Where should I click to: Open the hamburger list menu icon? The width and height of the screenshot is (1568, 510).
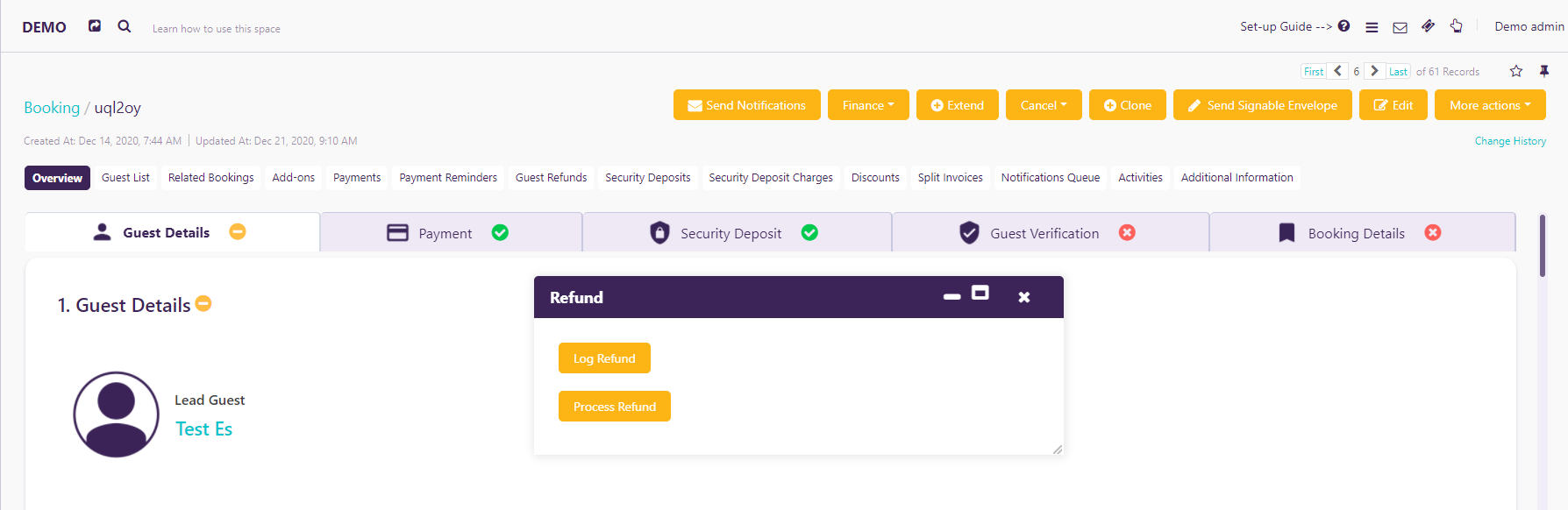tap(1372, 27)
